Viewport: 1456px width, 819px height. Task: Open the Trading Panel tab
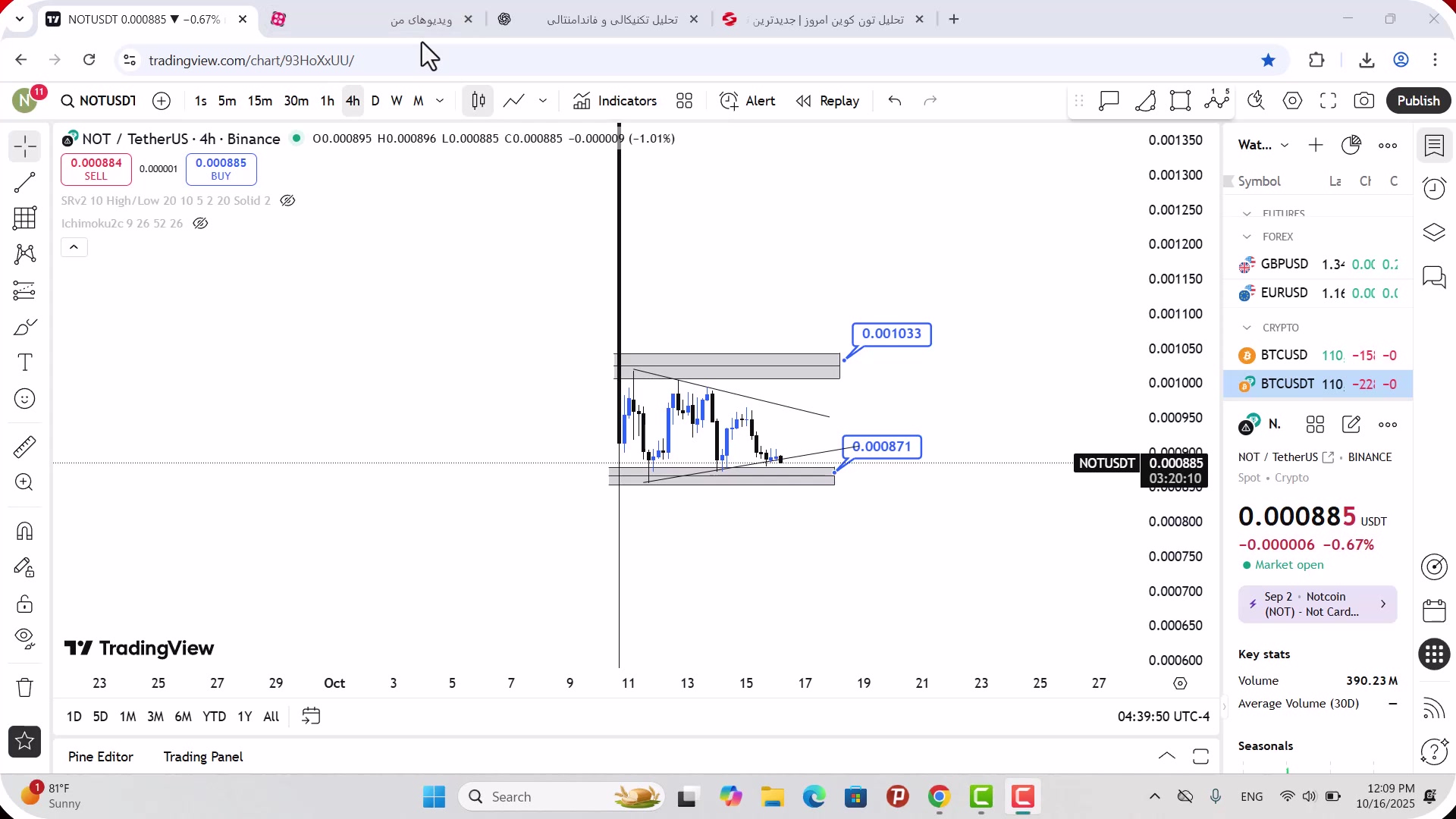(203, 757)
